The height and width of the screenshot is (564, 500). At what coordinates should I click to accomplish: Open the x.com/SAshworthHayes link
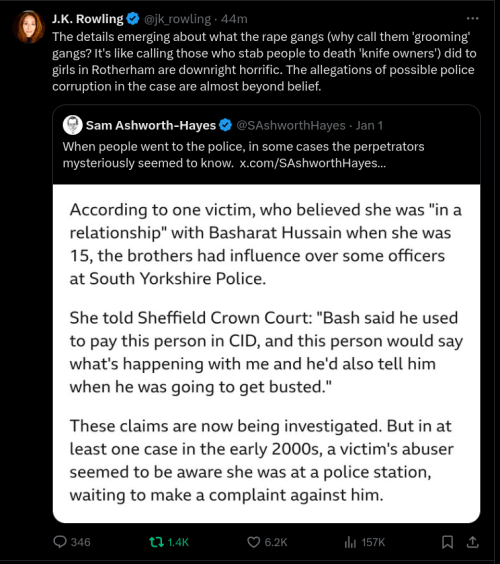coord(313,163)
